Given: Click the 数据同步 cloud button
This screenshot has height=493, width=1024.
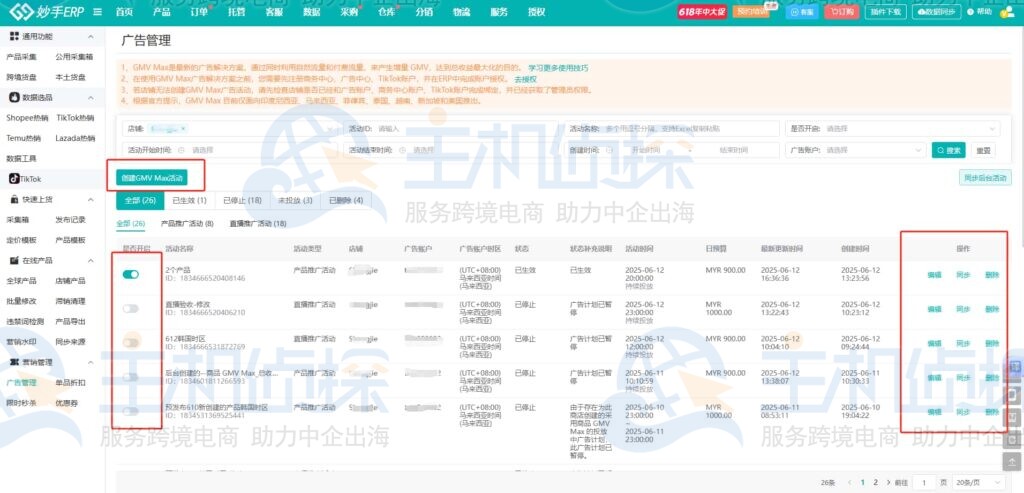Looking at the screenshot, I should point(938,12).
